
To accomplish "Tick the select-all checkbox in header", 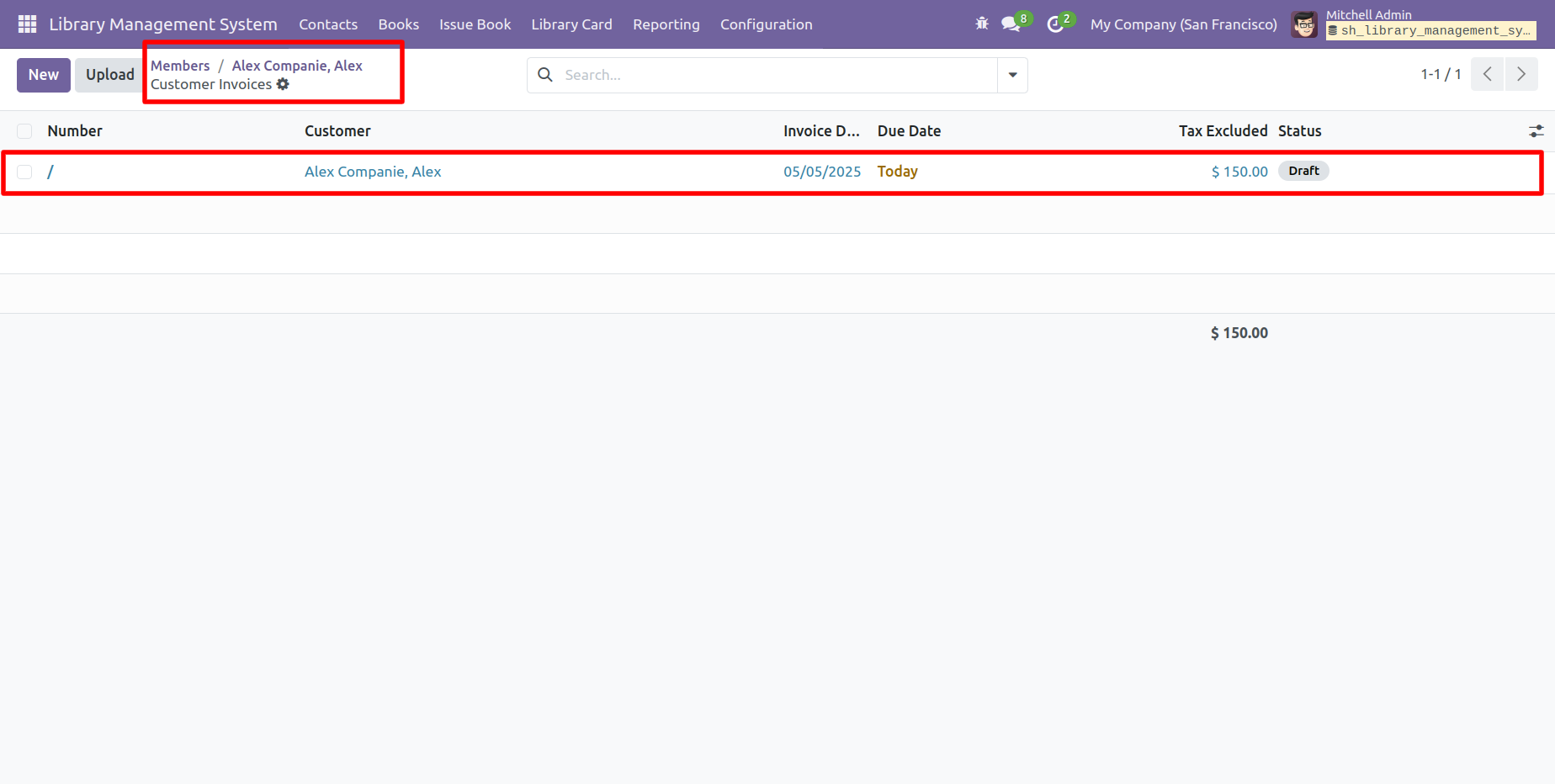I will (24, 131).
